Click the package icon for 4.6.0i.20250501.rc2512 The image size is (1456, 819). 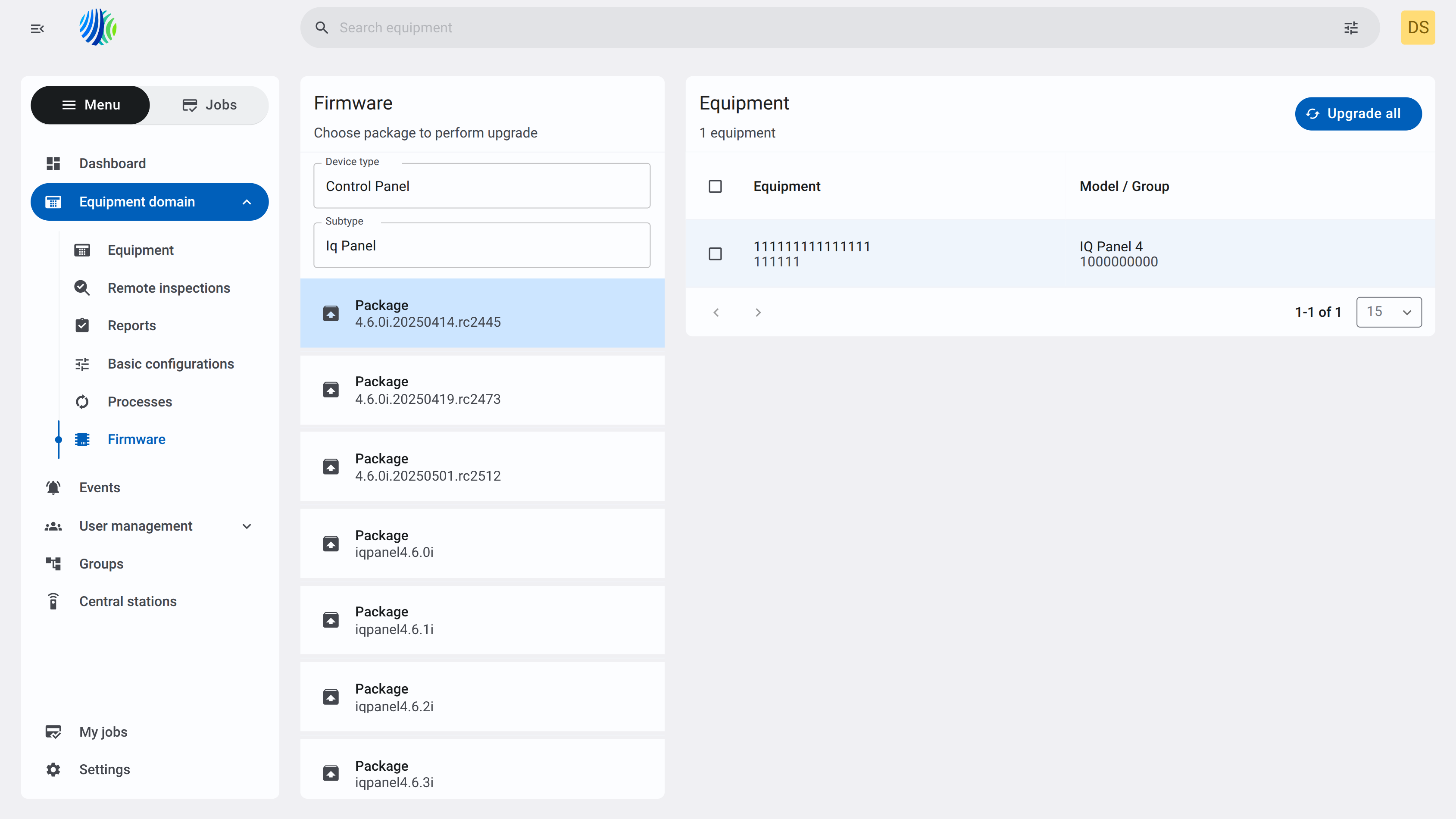coord(331,467)
